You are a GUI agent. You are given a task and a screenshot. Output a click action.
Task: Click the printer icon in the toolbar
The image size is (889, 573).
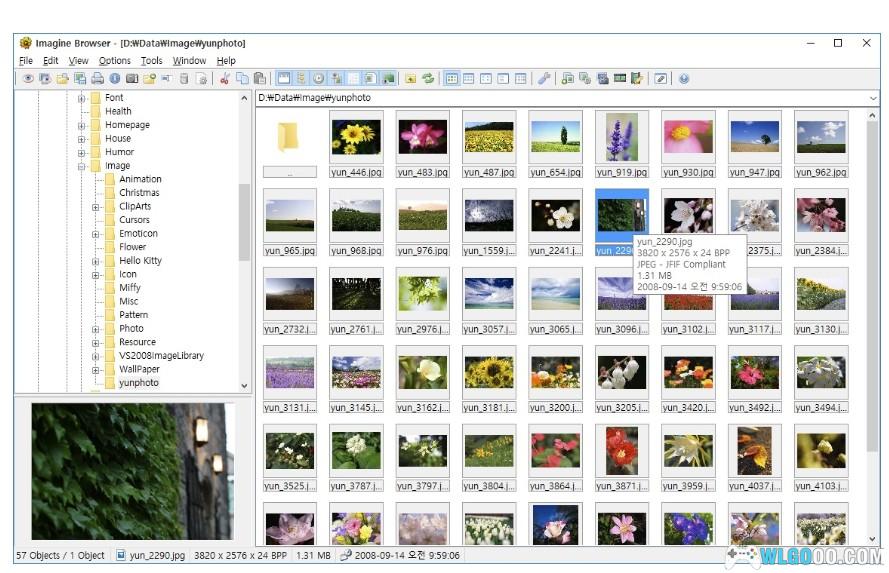97,78
